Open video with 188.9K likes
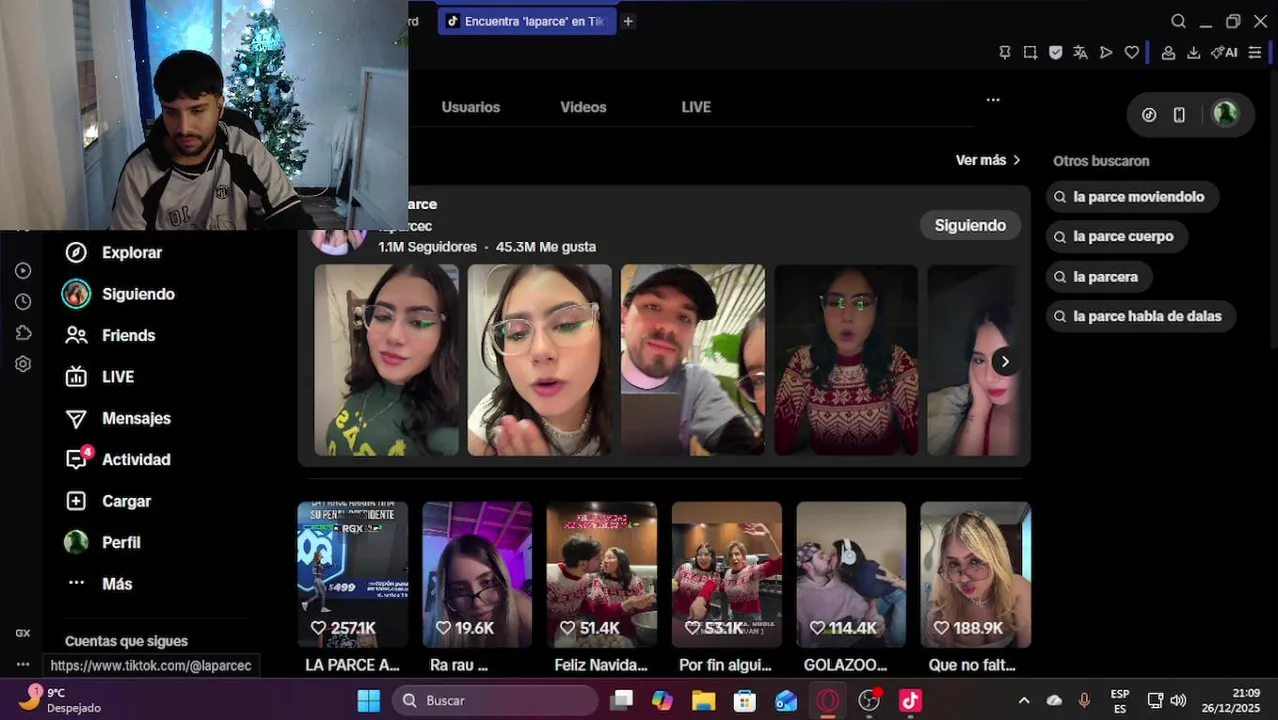1278x720 pixels. pyautogui.click(x=975, y=574)
